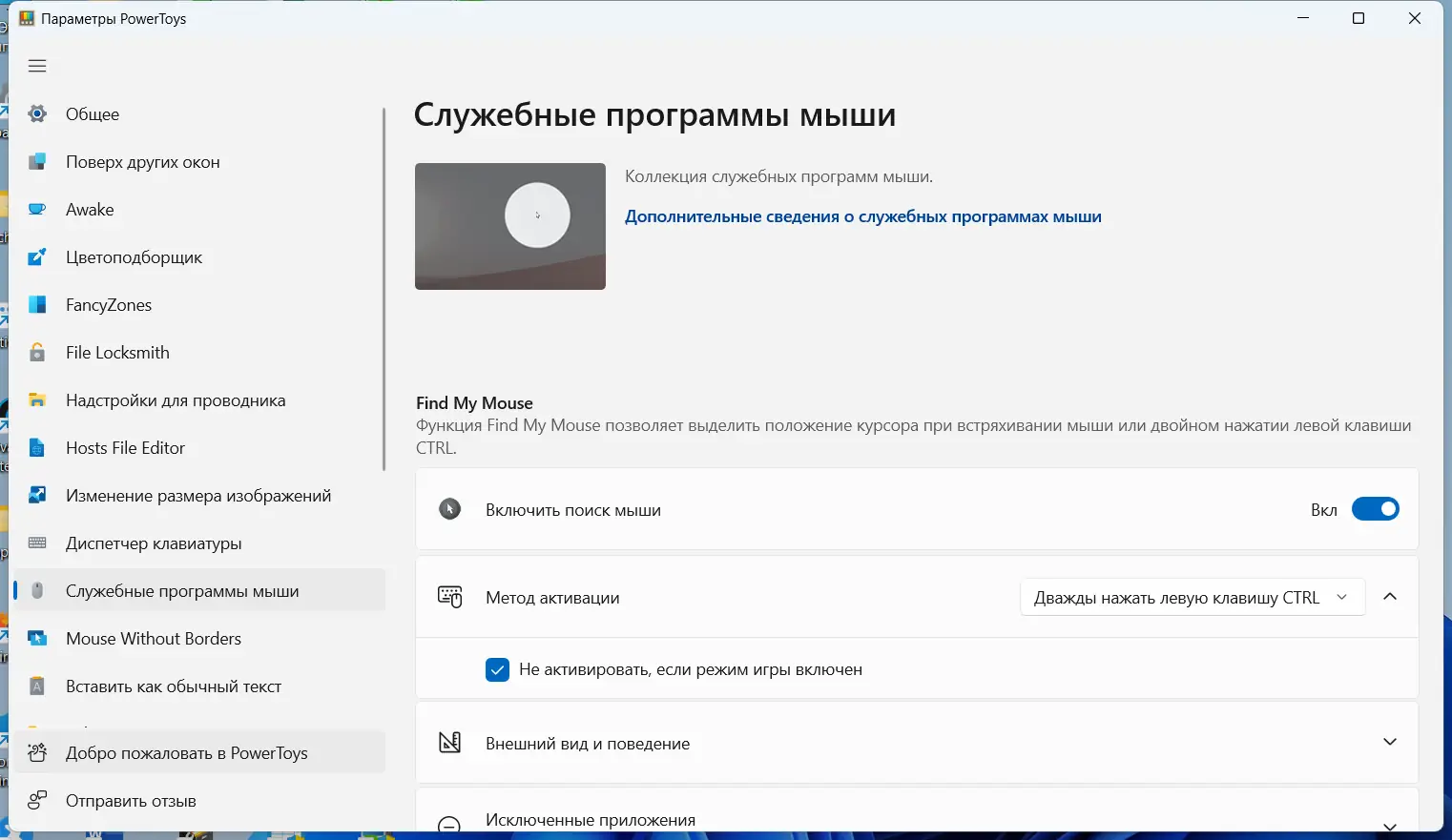1452x840 pixels.
Task: Click the hamburger navigation menu icon
Action: 37,66
